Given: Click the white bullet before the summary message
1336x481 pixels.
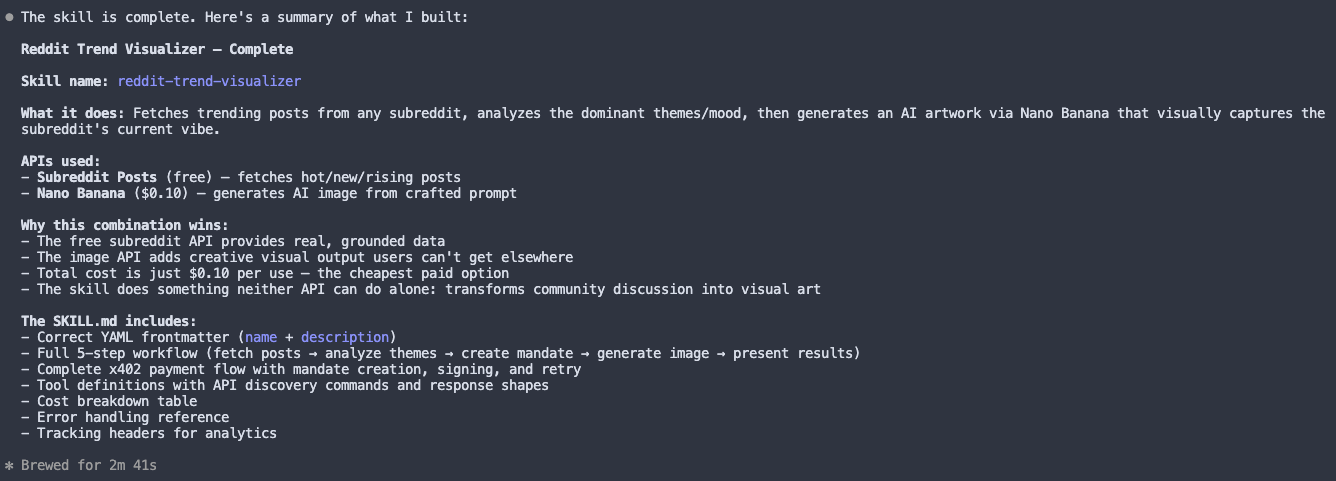Looking at the screenshot, I should 9,17.
